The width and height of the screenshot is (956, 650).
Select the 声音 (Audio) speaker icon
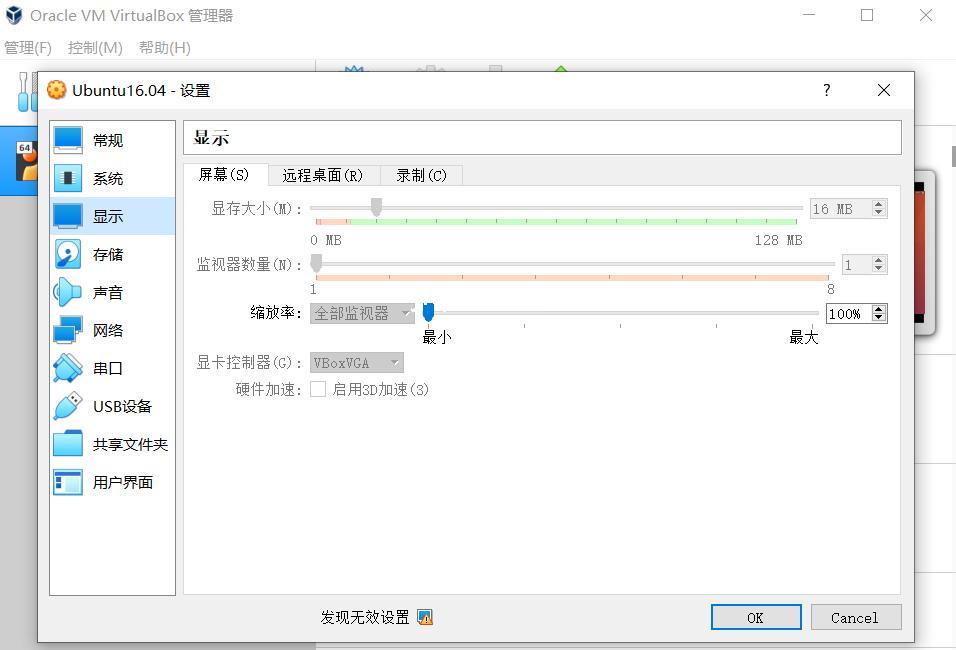point(68,292)
